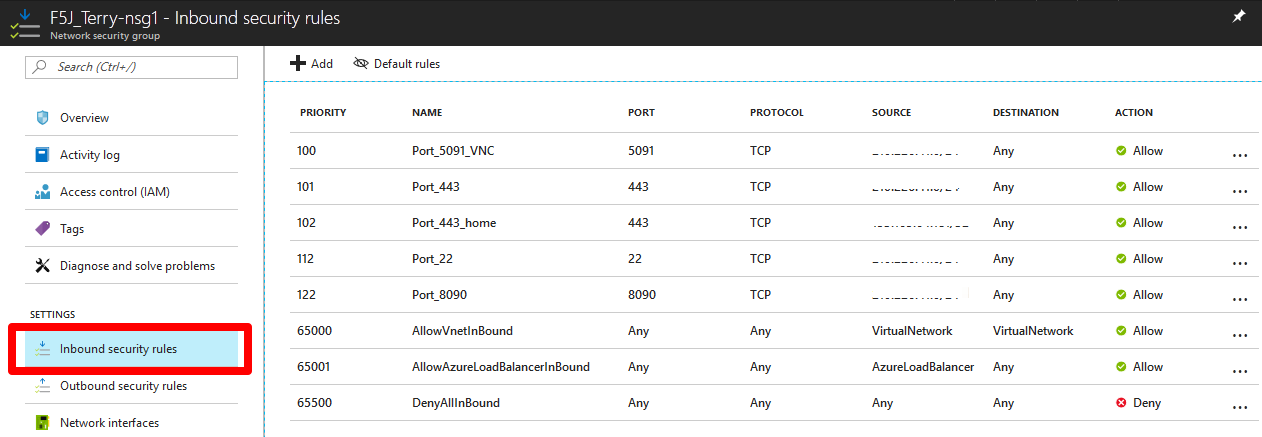Open the ellipsis menu for Port_22 rule
This screenshot has width=1262, height=437.
click(x=1240, y=263)
